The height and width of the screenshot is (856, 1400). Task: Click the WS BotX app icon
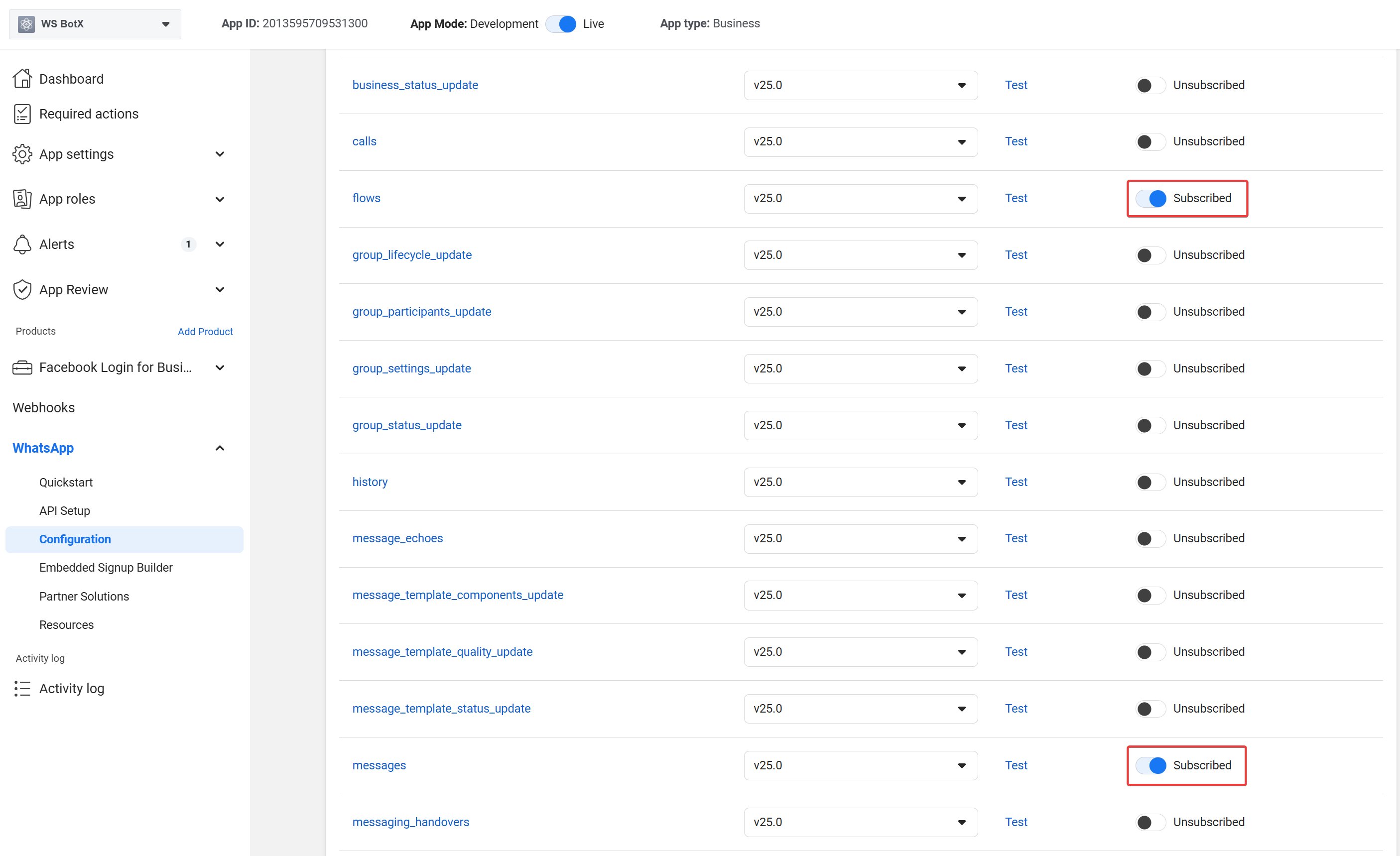(26, 24)
